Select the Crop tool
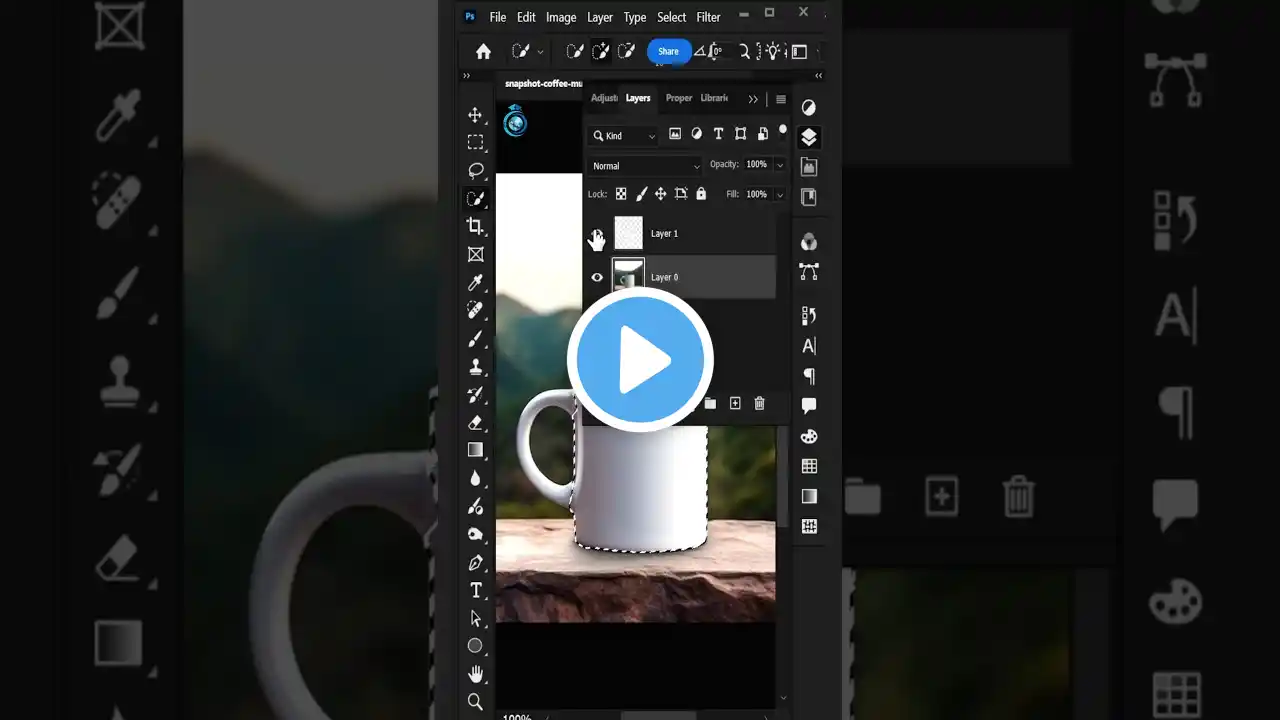 click(476, 227)
